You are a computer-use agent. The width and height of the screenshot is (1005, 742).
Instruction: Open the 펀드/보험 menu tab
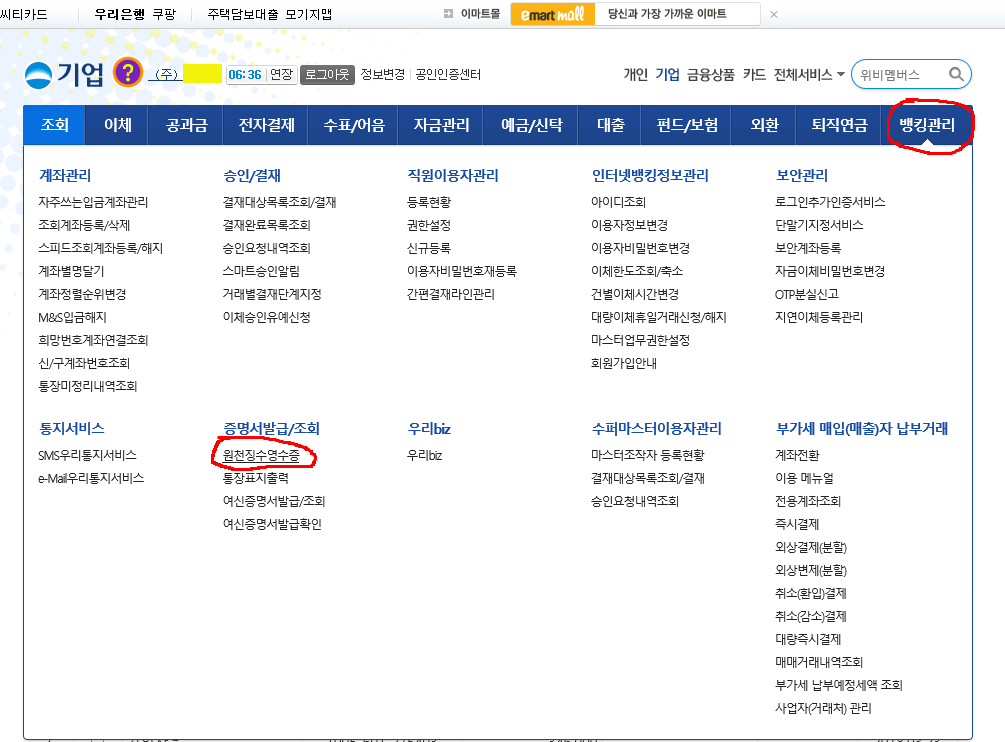click(687, 125)
